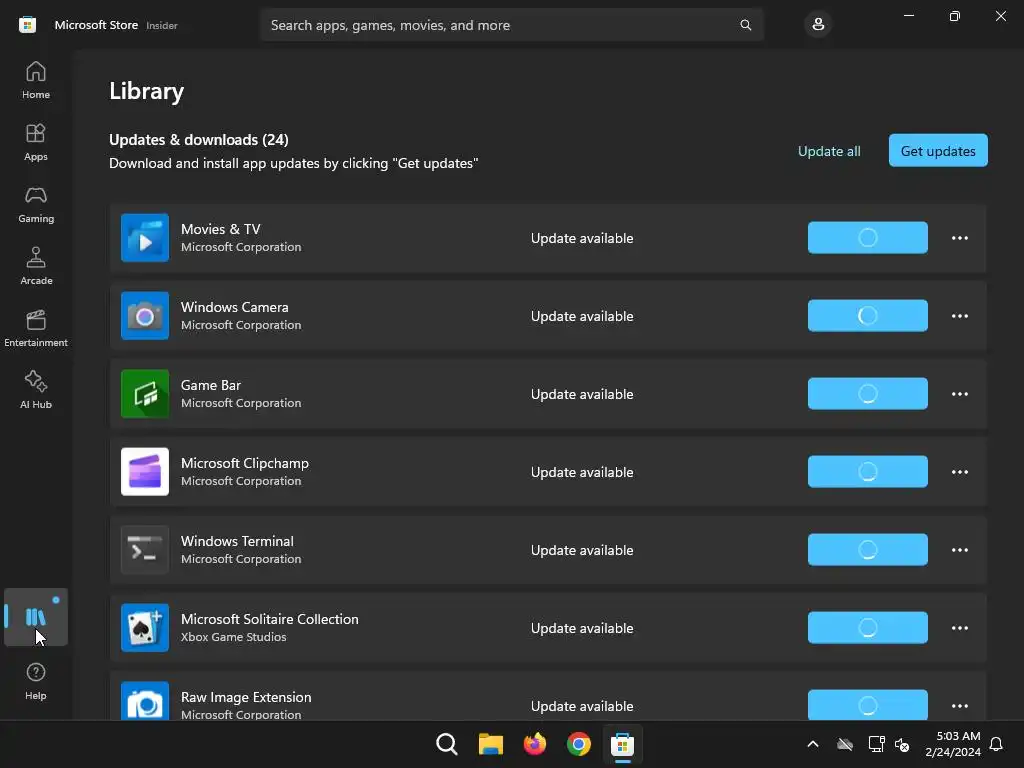The image size is (1024, 768).
Task: Click the muted volume tray icon
Action: [x=903, y=744]
